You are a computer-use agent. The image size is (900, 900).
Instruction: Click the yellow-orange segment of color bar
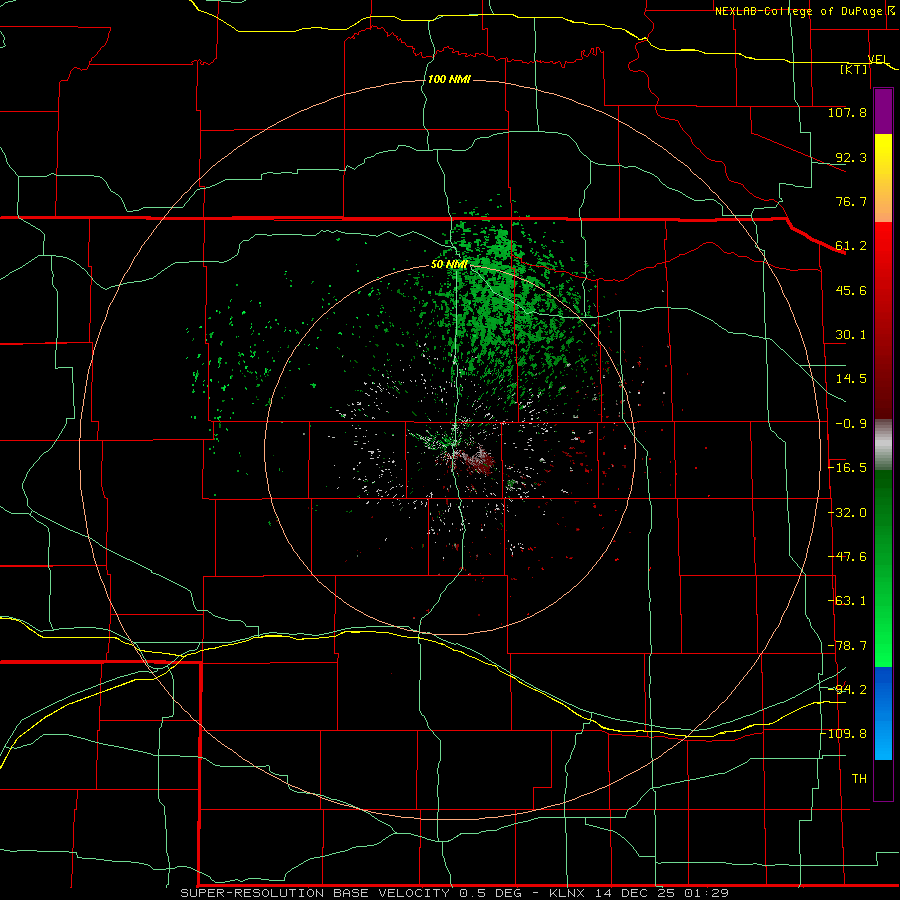coord(883,178)
